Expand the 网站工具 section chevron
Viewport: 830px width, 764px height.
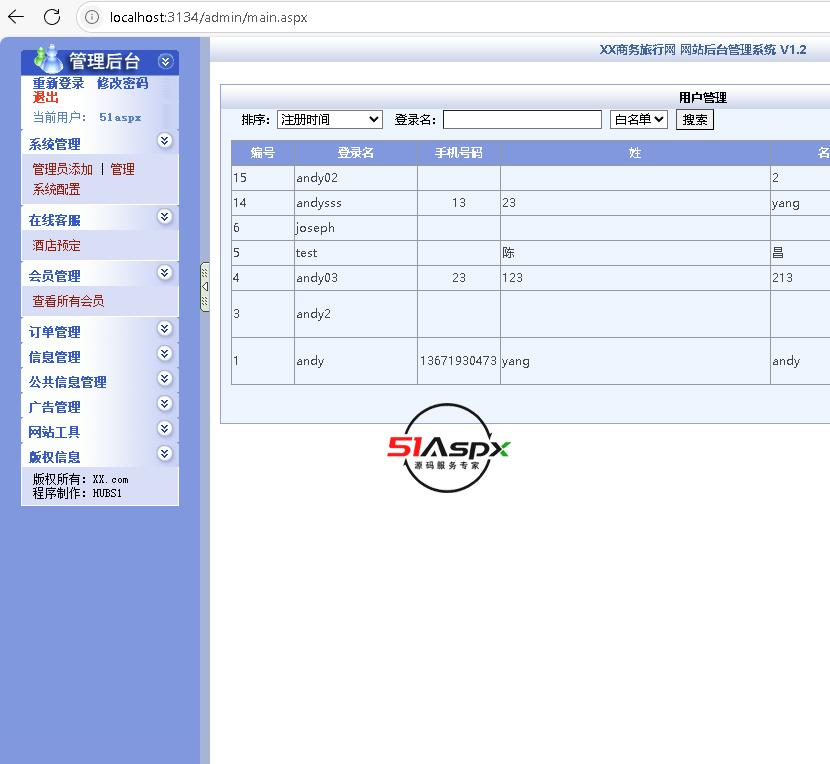coord(165,428)
